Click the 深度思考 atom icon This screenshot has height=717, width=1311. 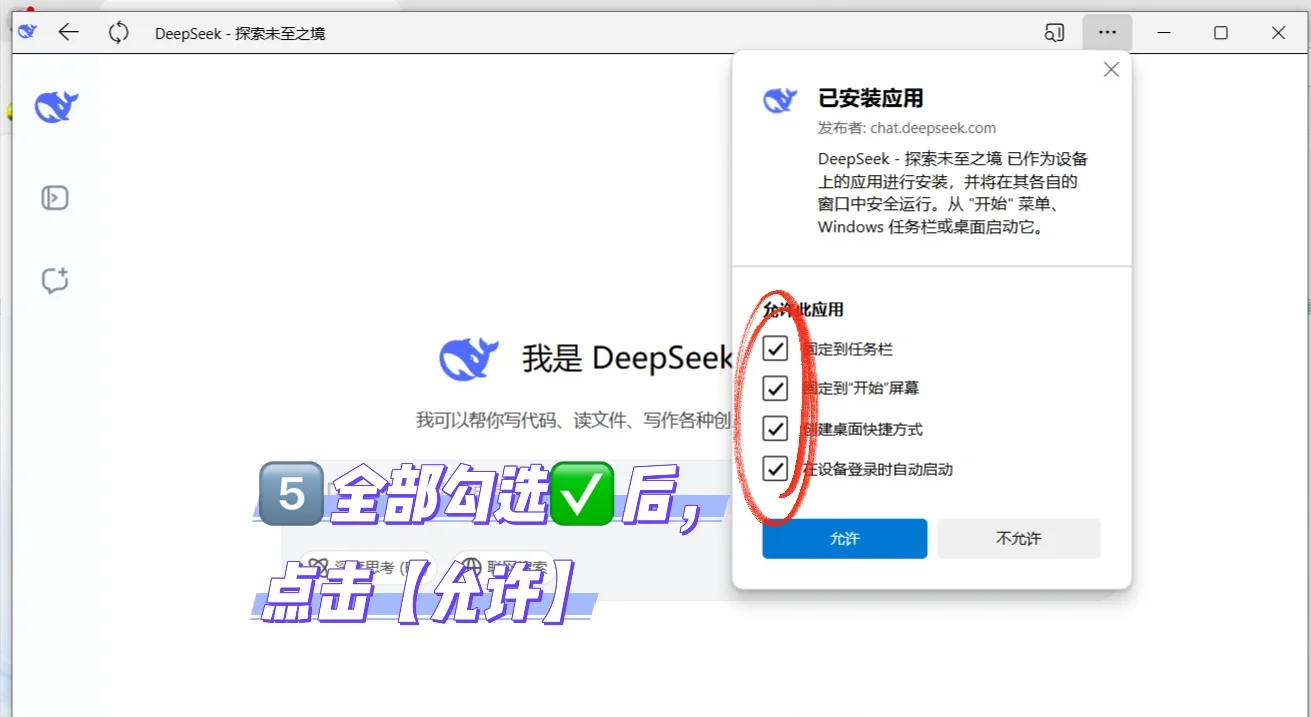(x=318, y=566)
